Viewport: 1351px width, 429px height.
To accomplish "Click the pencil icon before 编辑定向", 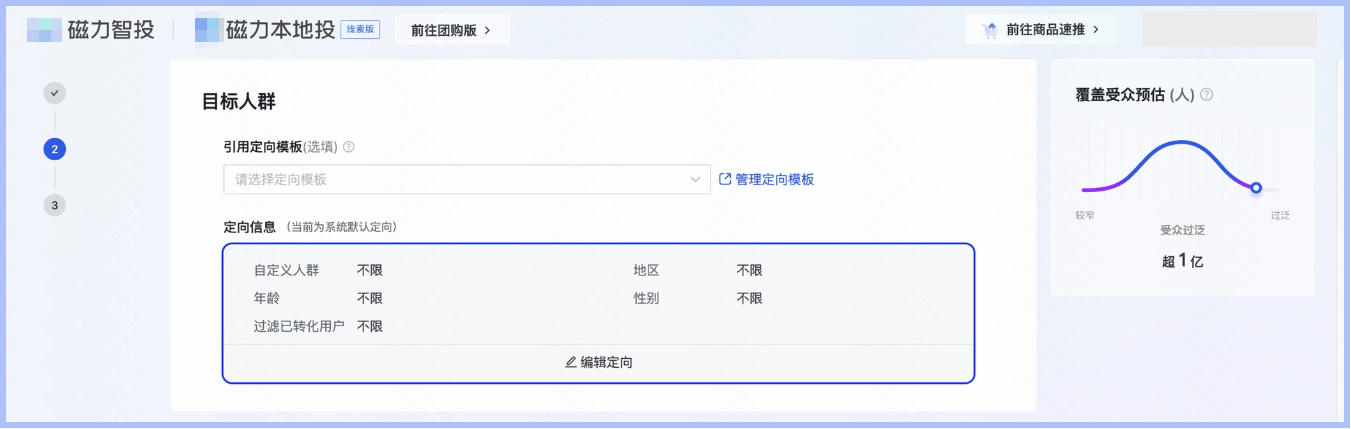I will click(x=571, y=362).
